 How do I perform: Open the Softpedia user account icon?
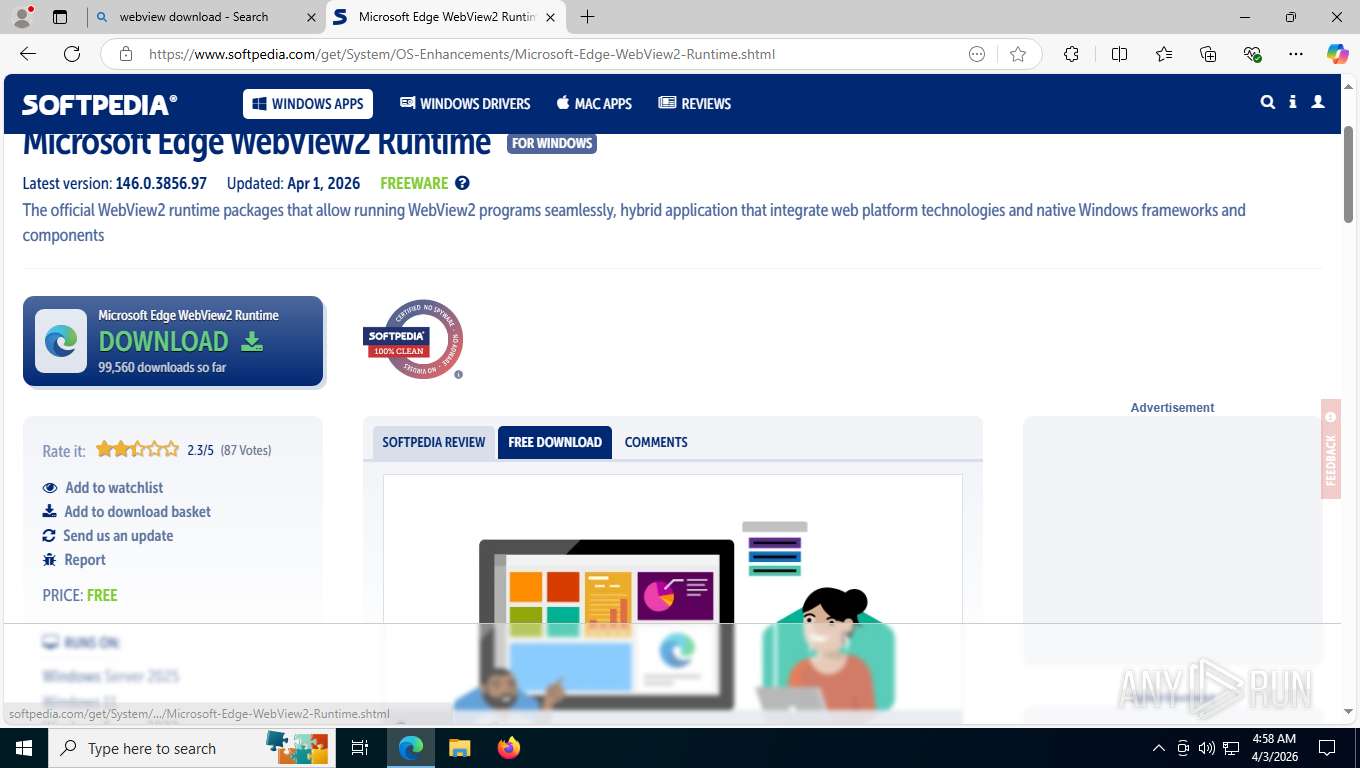(x=1318, y=102)
